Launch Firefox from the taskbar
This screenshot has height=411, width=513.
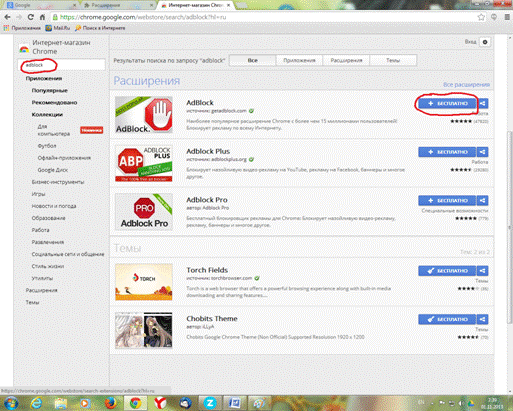click(x=110, y=403)
